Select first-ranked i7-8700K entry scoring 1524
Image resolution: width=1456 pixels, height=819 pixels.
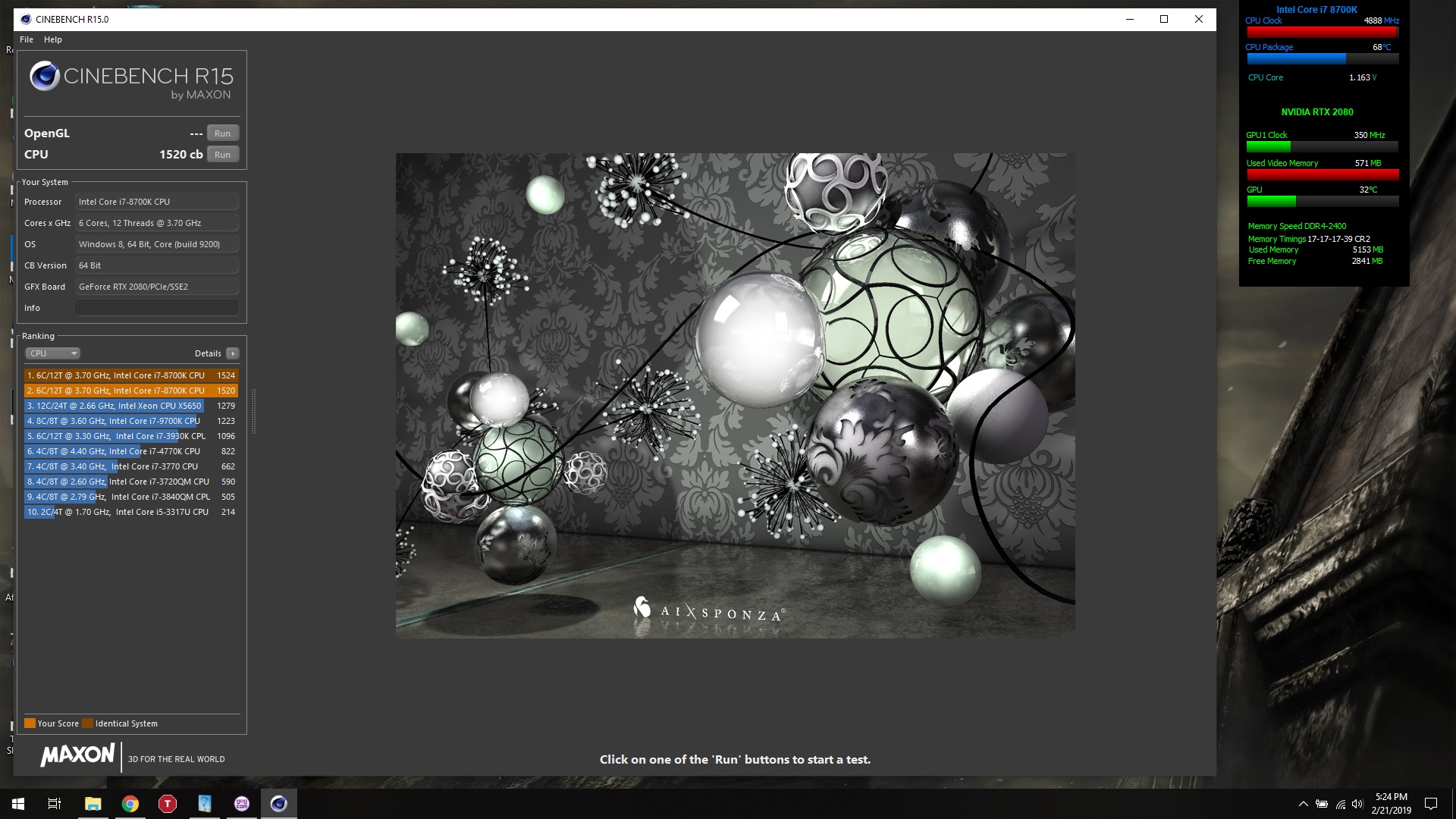(x=130, y=375)
